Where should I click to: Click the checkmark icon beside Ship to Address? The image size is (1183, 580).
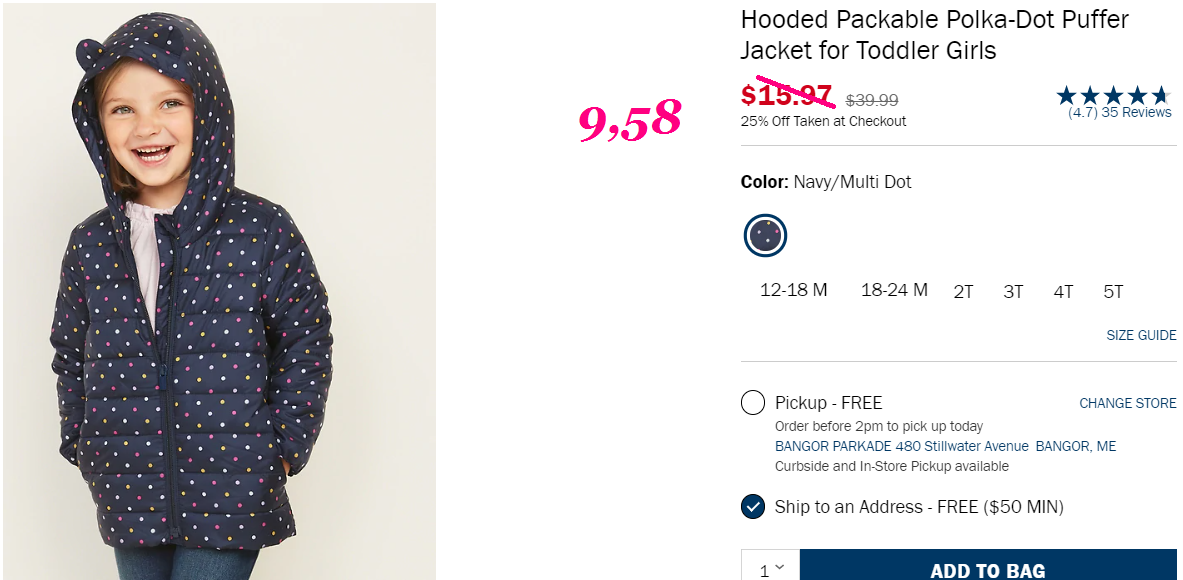tap(753, 507)
